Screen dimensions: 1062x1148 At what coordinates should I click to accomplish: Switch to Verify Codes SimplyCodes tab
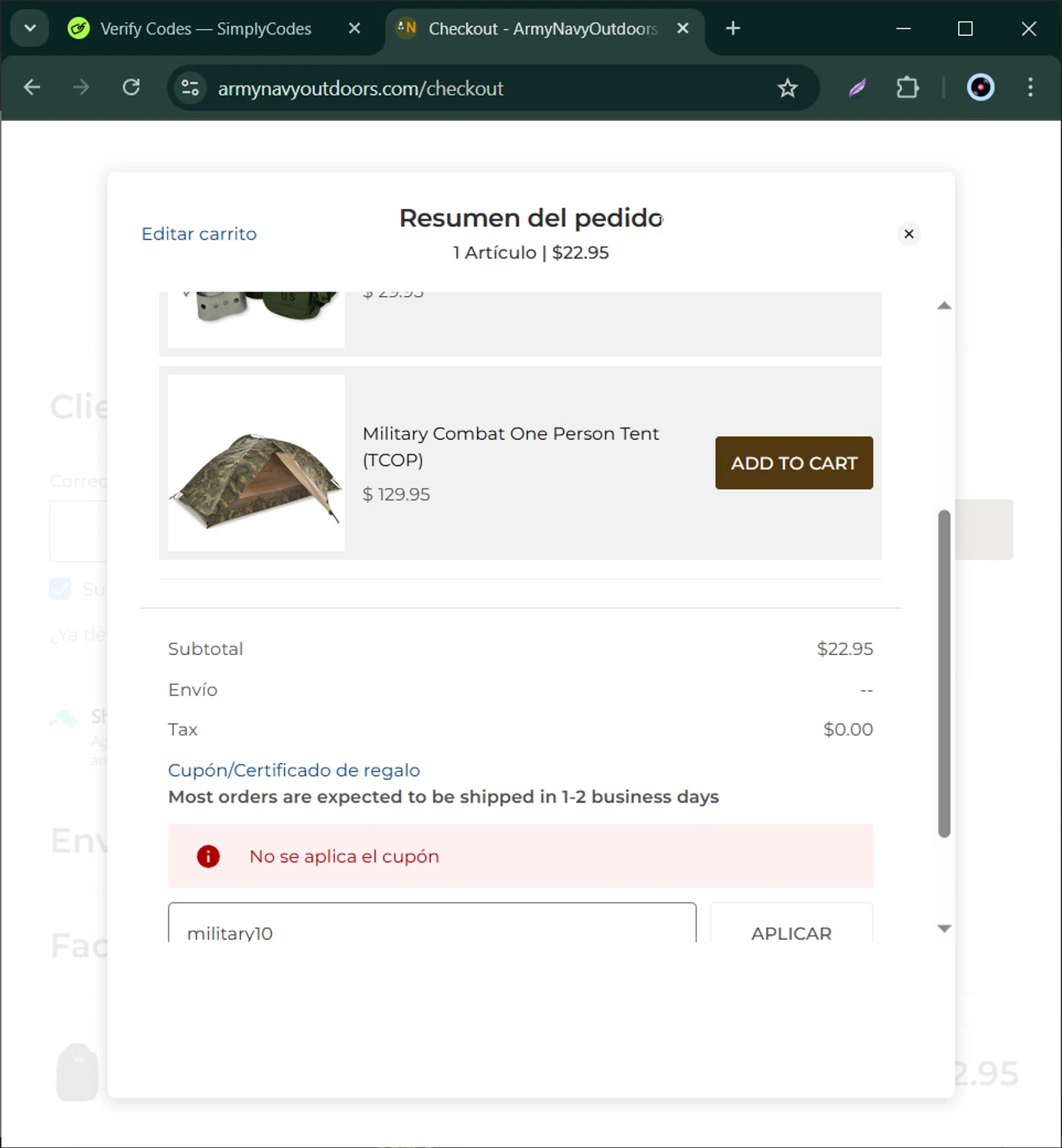pos(205,29)
